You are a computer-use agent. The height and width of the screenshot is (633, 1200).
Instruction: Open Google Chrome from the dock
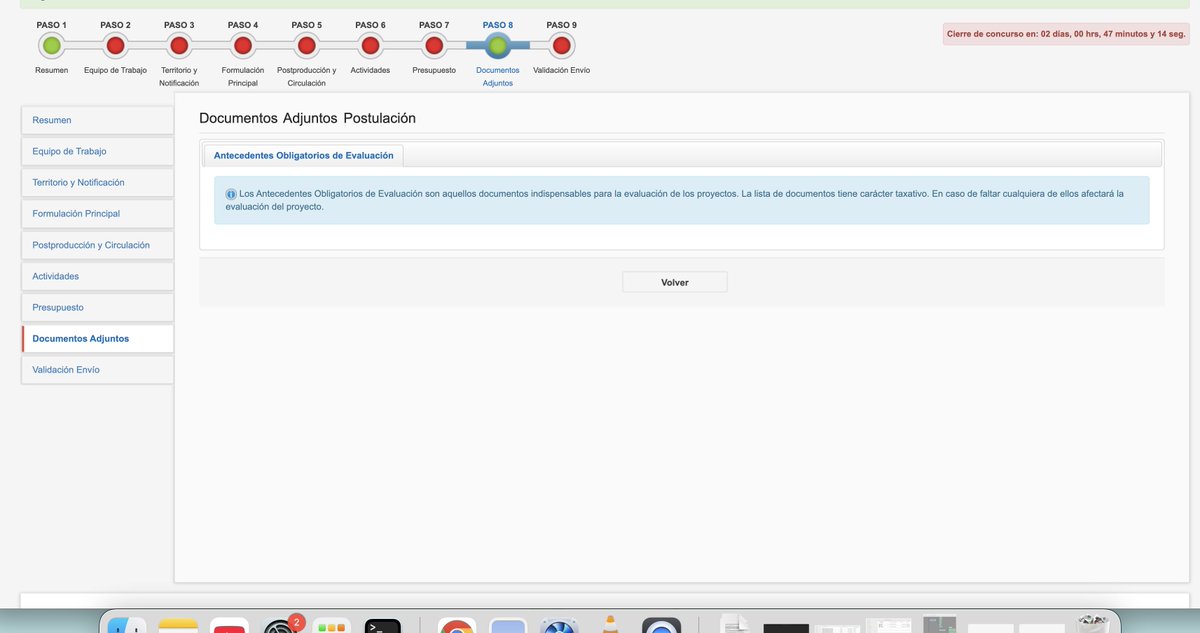coord(457,626)
